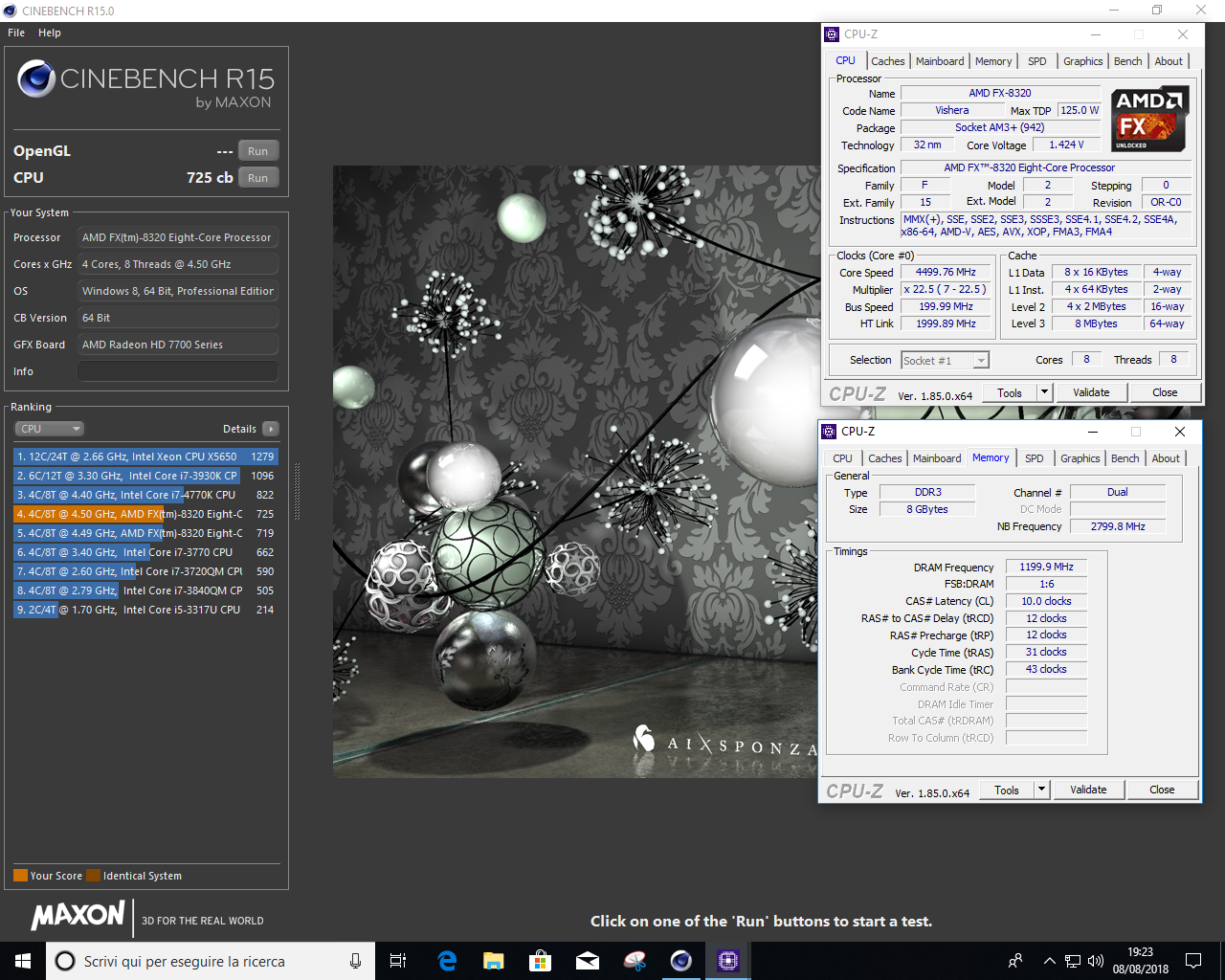Click the Info field in Your System
The image size is (1225, 980).
tap(178, 371)
